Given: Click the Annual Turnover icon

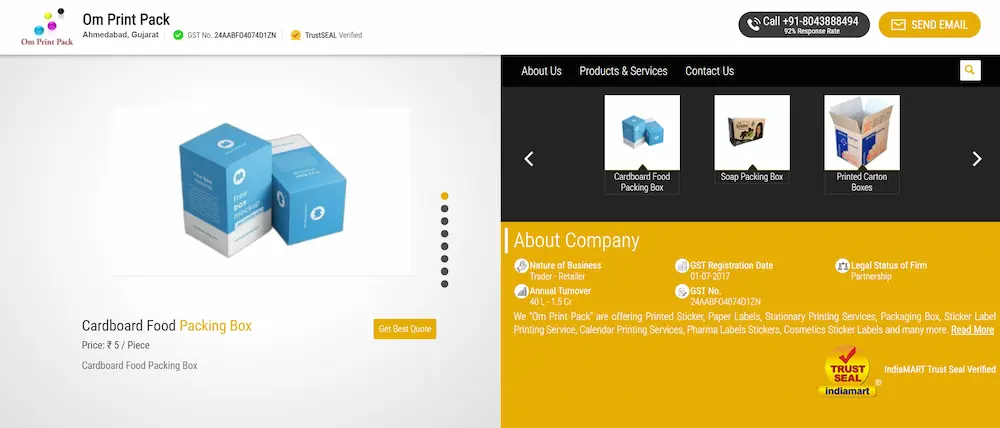Looking at the screenshot, I should click(x=521, y=291).
